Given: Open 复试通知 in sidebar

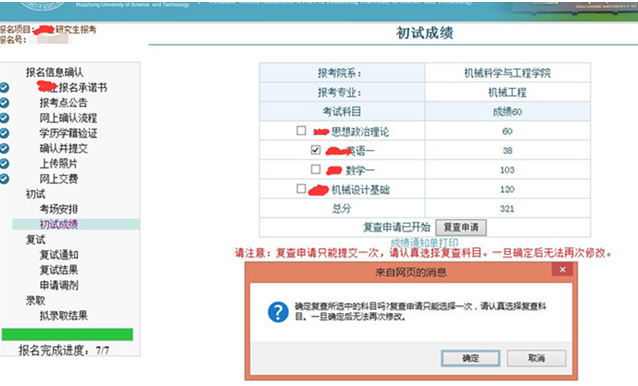Looking at the screenshot, I should 59,255.
